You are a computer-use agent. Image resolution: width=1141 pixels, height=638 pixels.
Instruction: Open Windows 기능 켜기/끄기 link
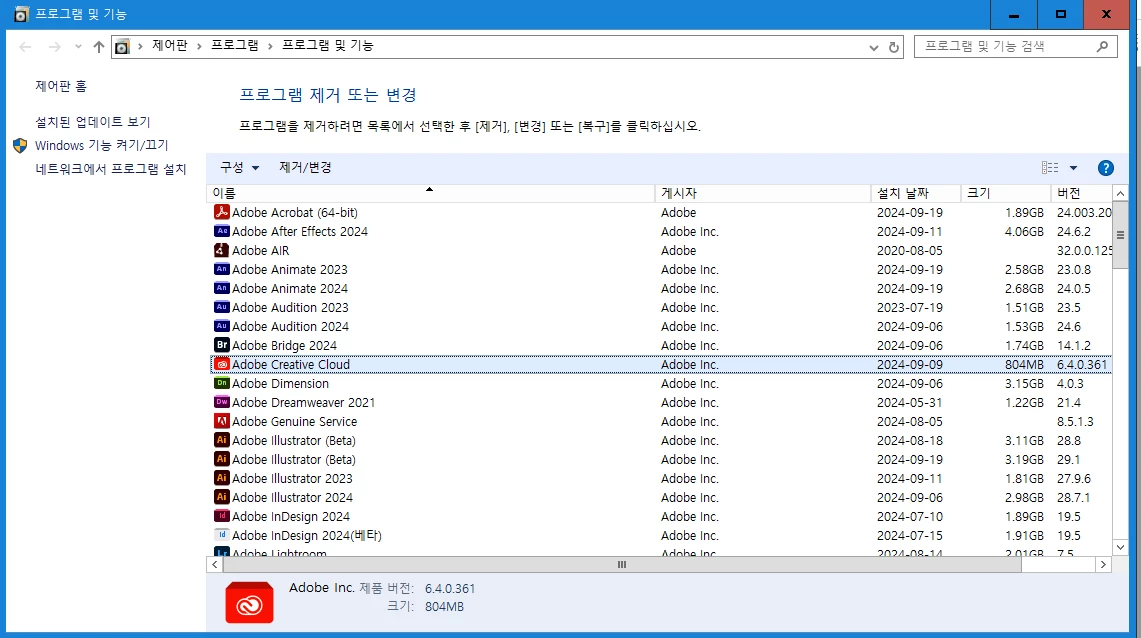tap(101, 145)
